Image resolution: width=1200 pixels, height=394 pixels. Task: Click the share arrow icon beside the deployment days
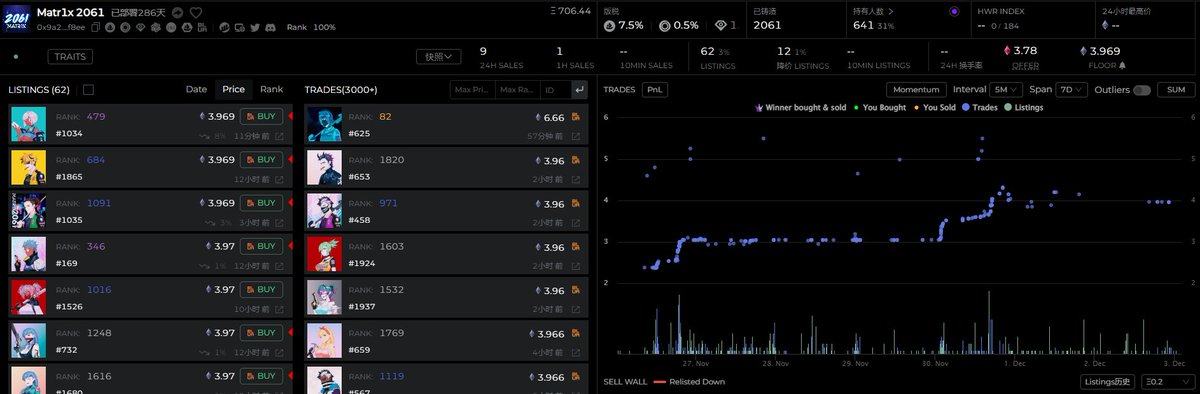(x=178, y=13)
